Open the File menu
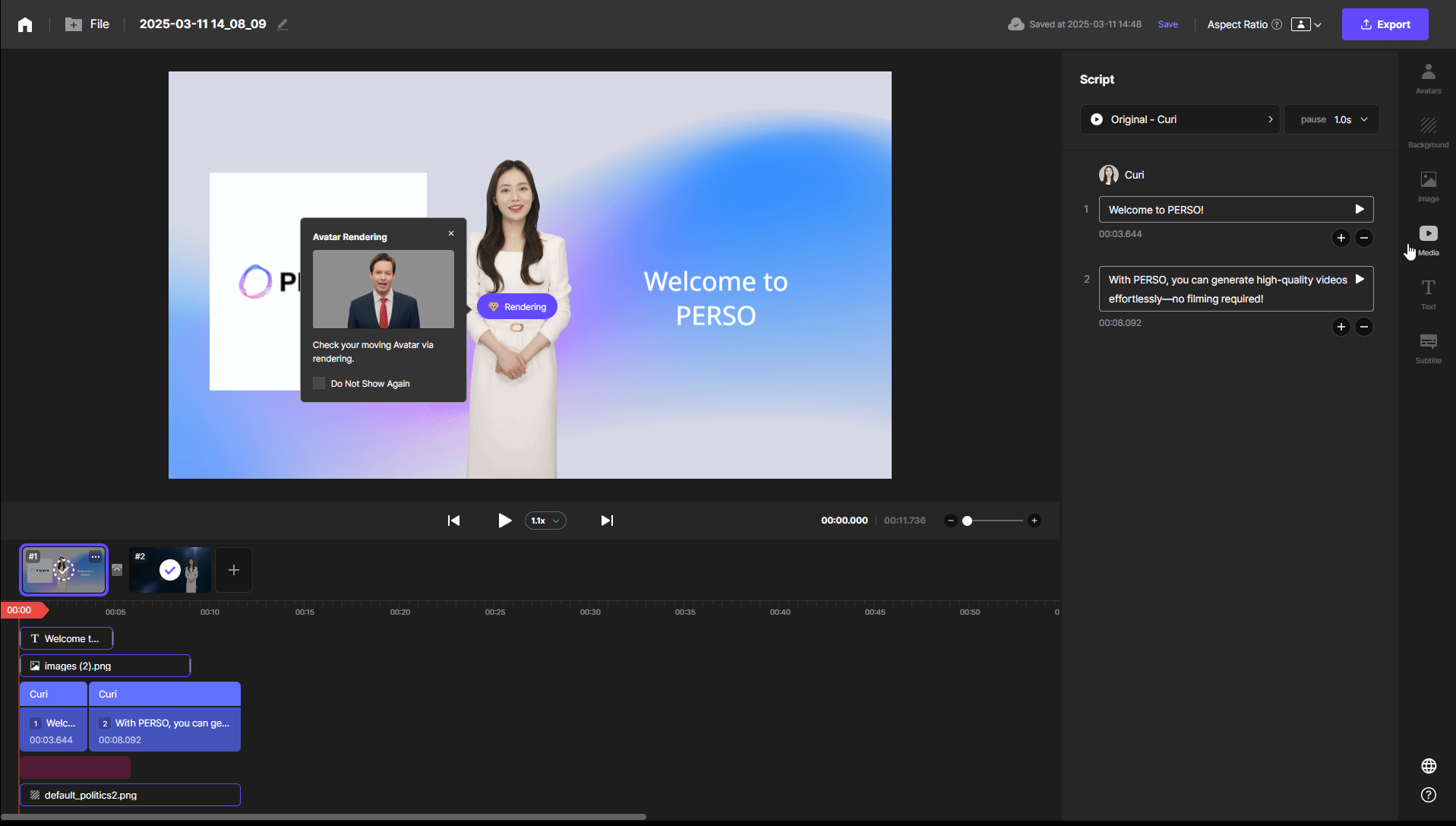This screenshot has height=826, width=1456. coord(99,24)
